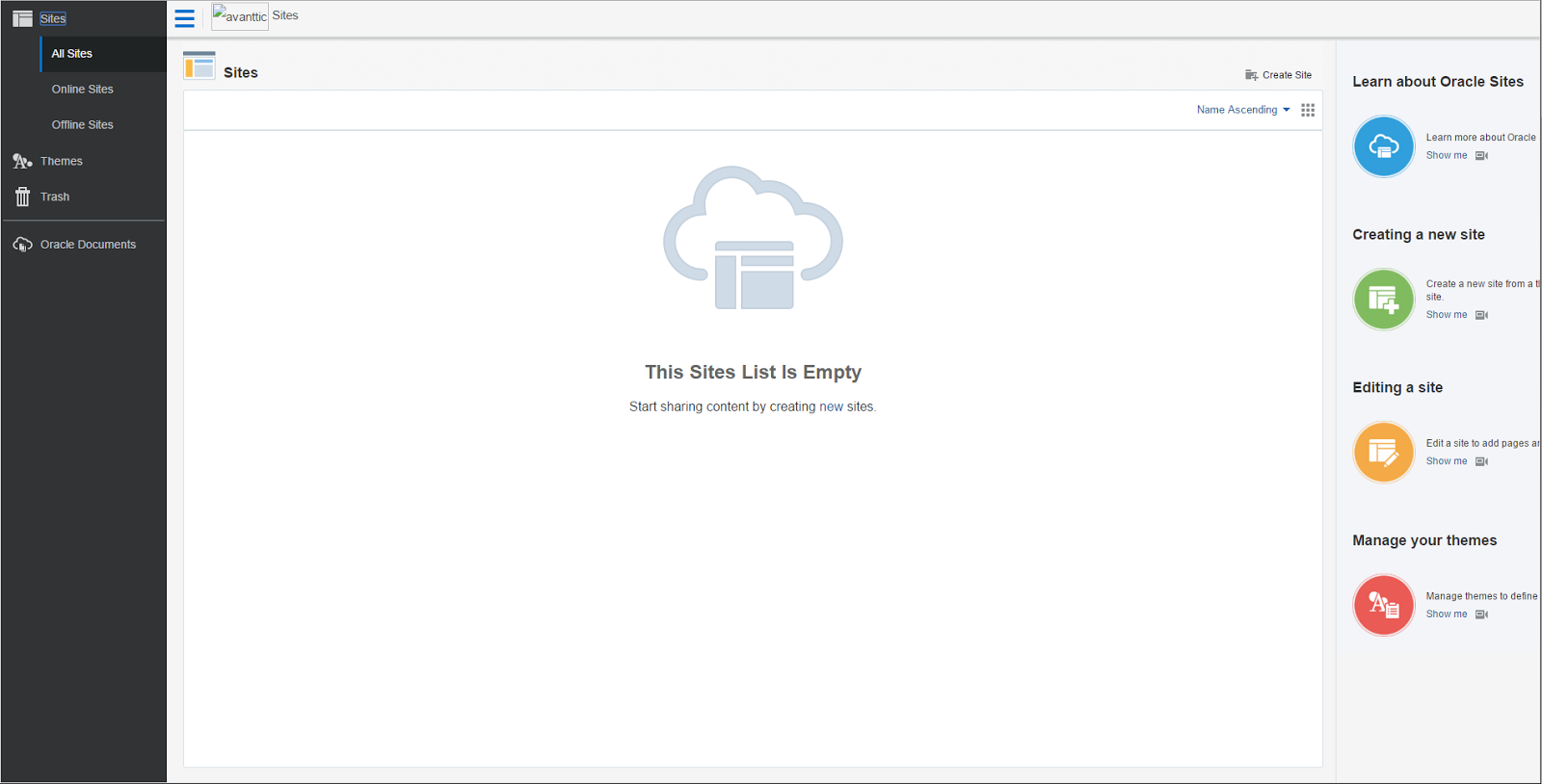Click 'This Sites List Is Empty' heading
The width and height of the screenshot is (1542, 784).
pyautogui.click(x=753, y=372)
